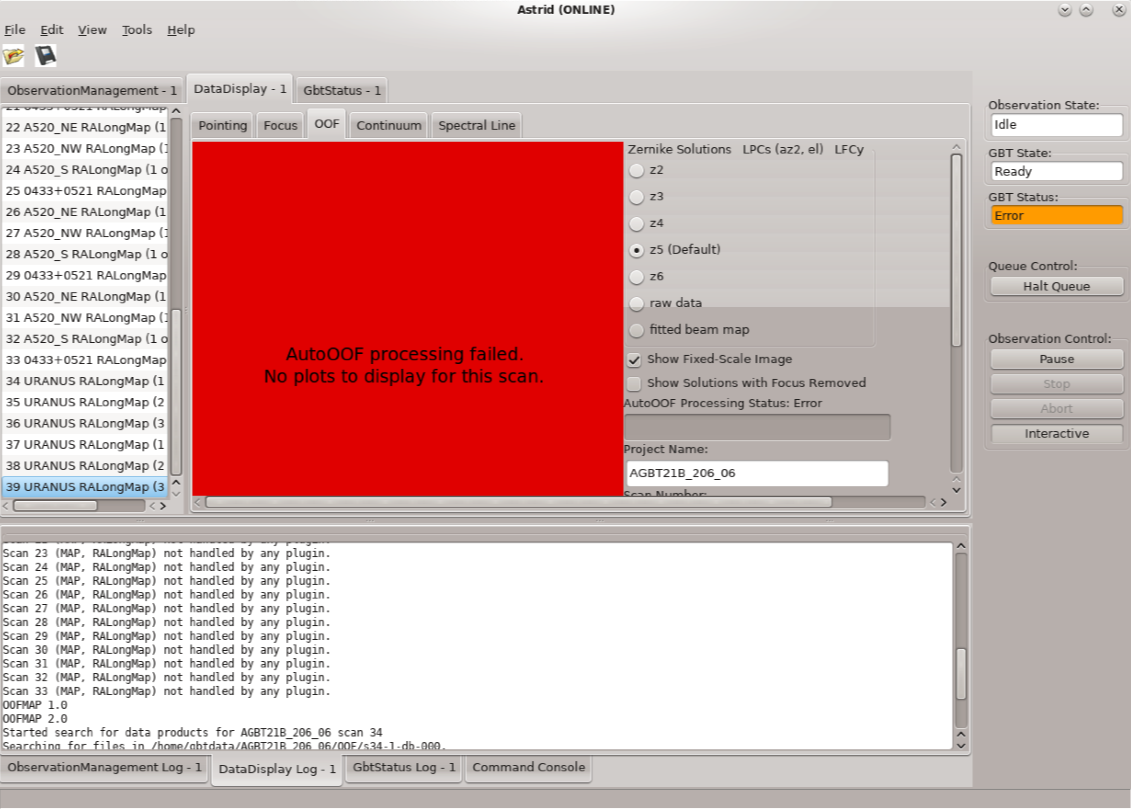Viewport: 1131px width, 809px height.
Task: Click the save disk toolbar icon
Action: coord(45,56)
